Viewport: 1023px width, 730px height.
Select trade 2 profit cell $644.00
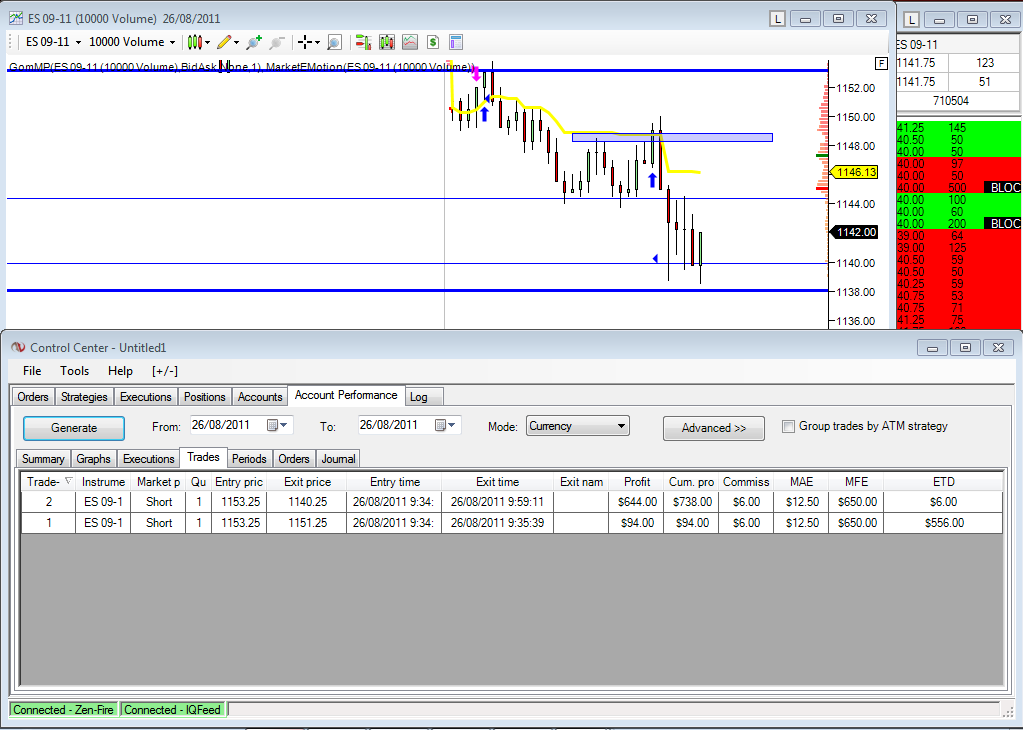[636, 502]
